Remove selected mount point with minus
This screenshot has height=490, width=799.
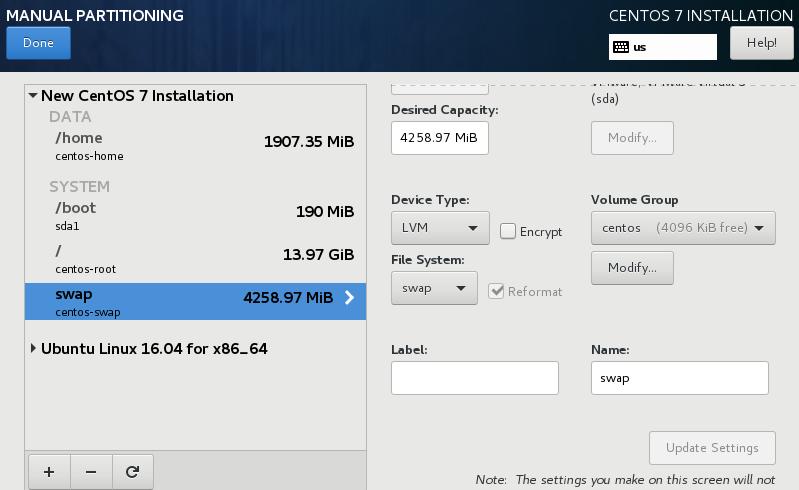(91, 472)
